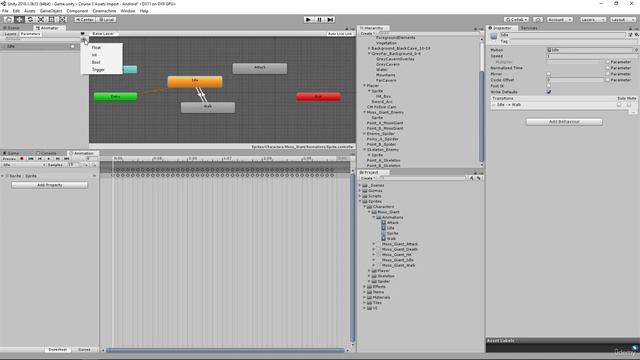Switch Animation window to Curves view
The height and width of the screenshot is (360, 640).
pos(84,349)
